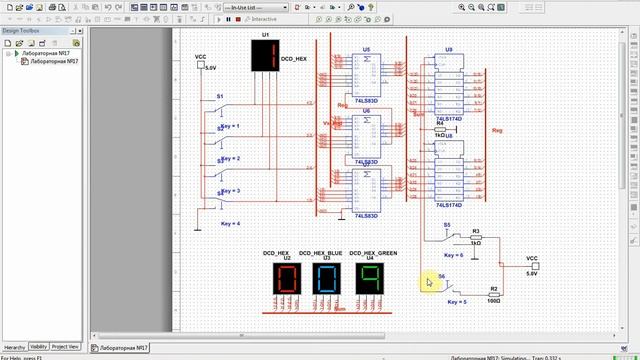This screenshot has height=360, width=640.
Task: Close the Design Toolbox panel
Action: tap(80, 31)
